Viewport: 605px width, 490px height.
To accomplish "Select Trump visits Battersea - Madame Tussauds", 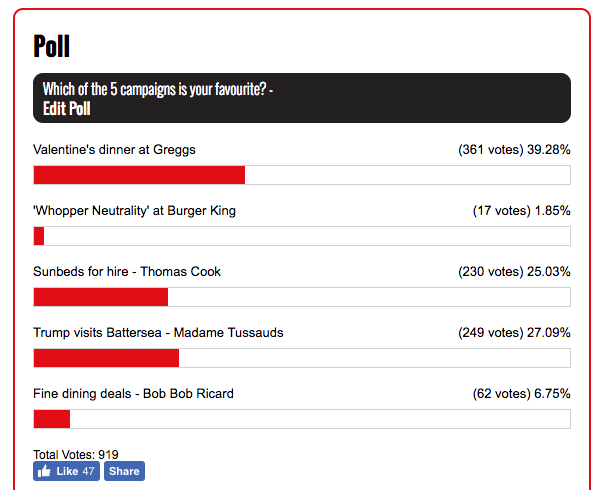I will point(158,333).
